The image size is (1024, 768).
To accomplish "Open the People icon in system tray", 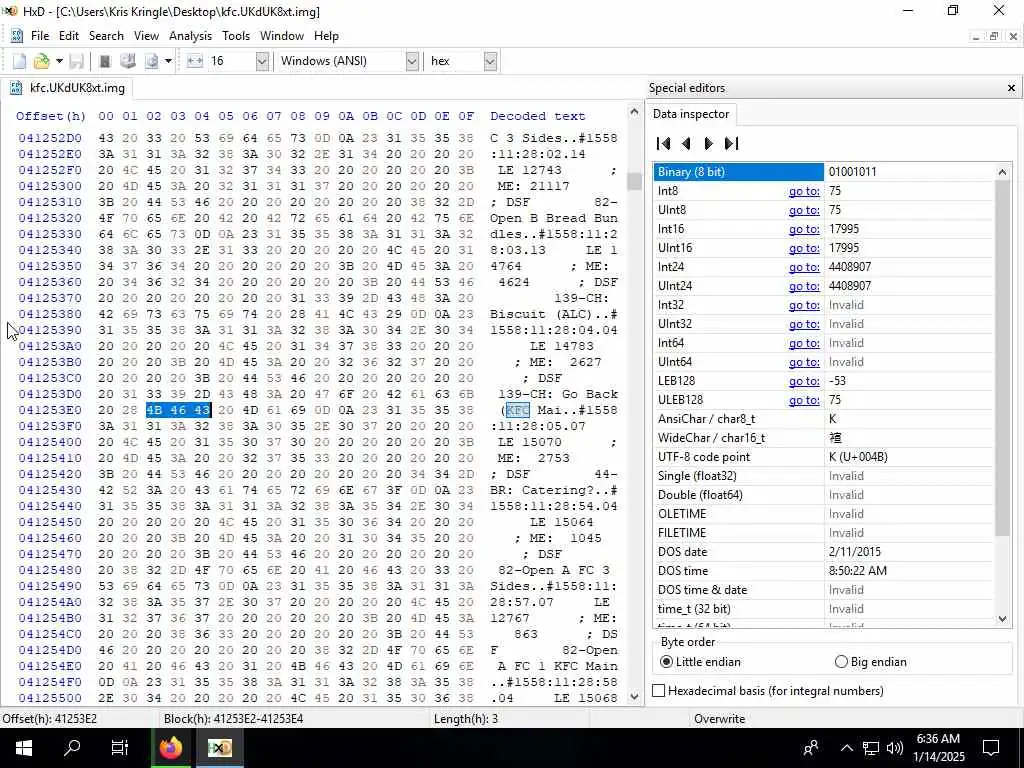I will (x=811, y=748).
